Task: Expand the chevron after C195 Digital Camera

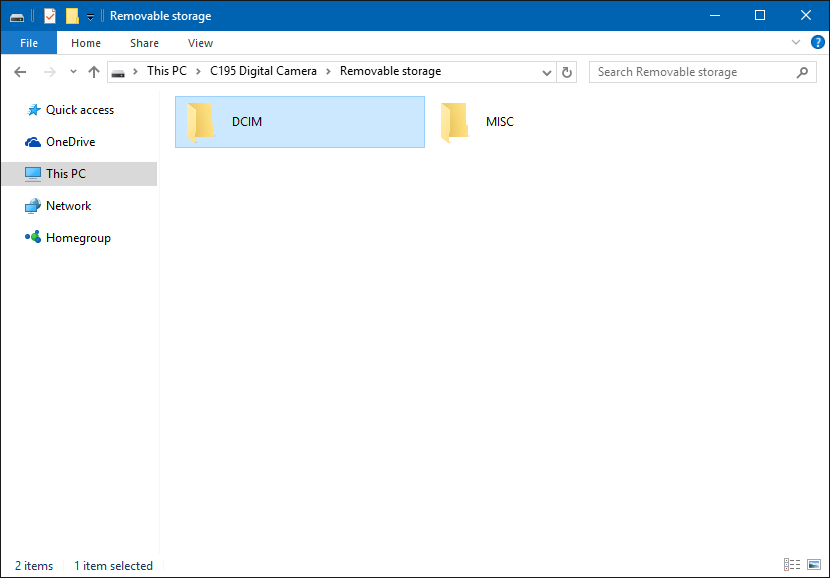Action: (x=328, y=71)
